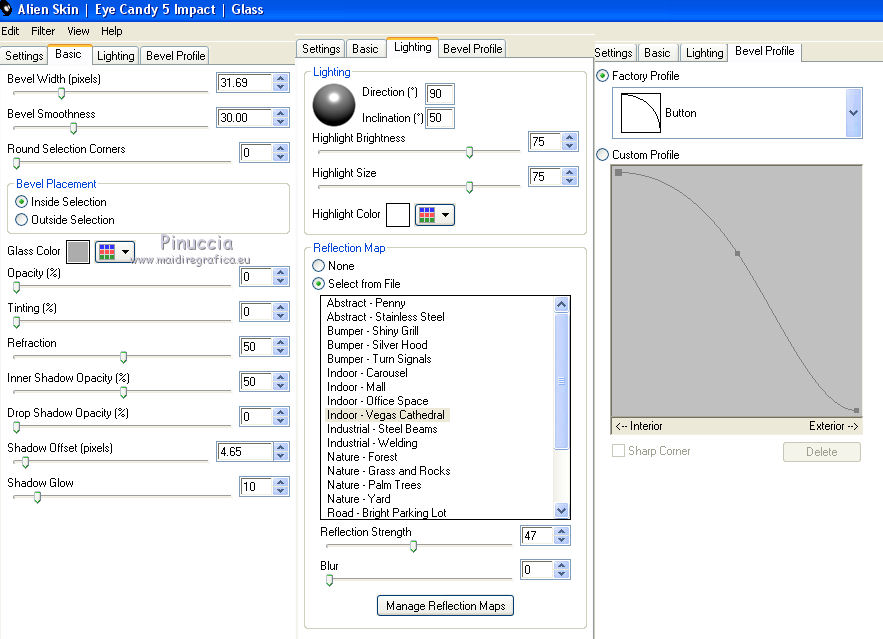Select the Outside Selection radio button
This screenshot has height=639, width=883.
tap(22, 220)
